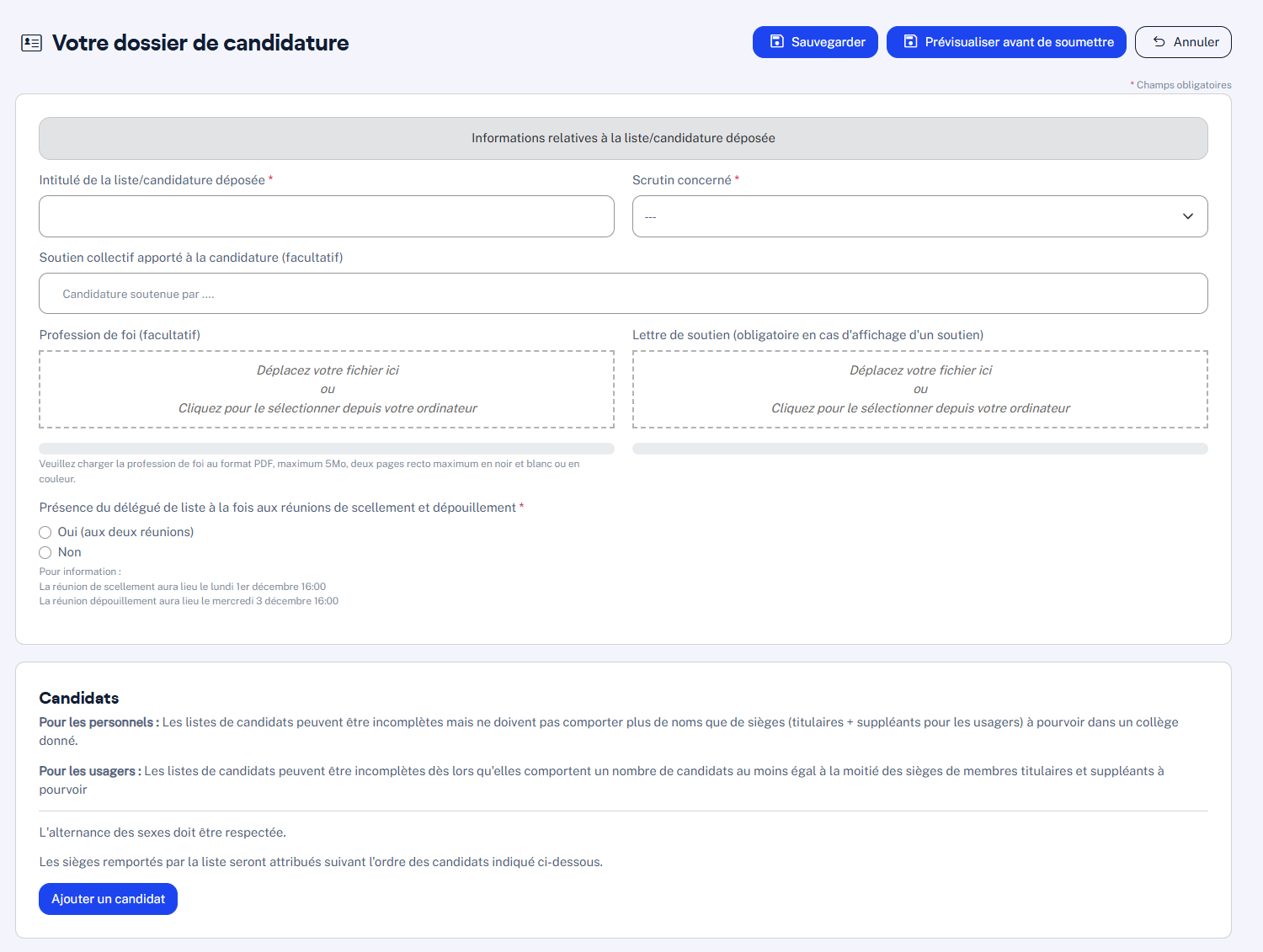The image size is (1263, 952).
Task: Click the undo arrow icon in Annuler
Action: point(1159,42)
